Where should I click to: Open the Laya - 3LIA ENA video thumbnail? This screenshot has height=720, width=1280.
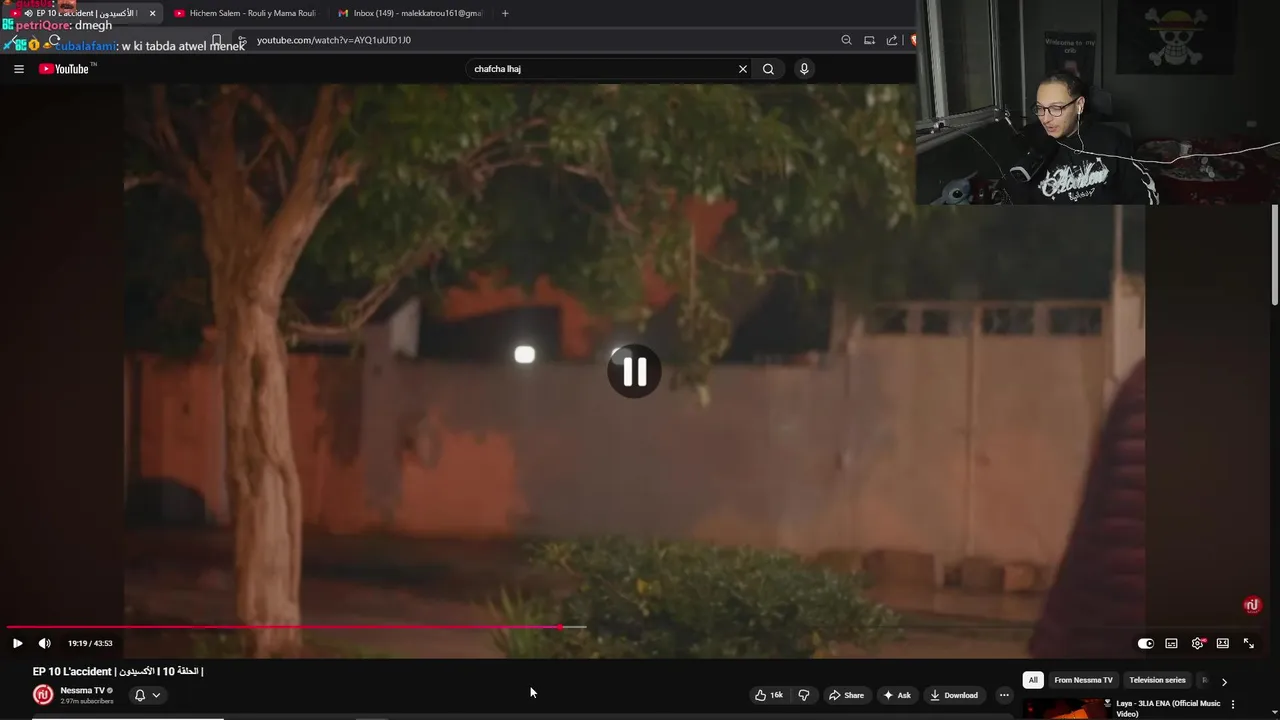1067,709
